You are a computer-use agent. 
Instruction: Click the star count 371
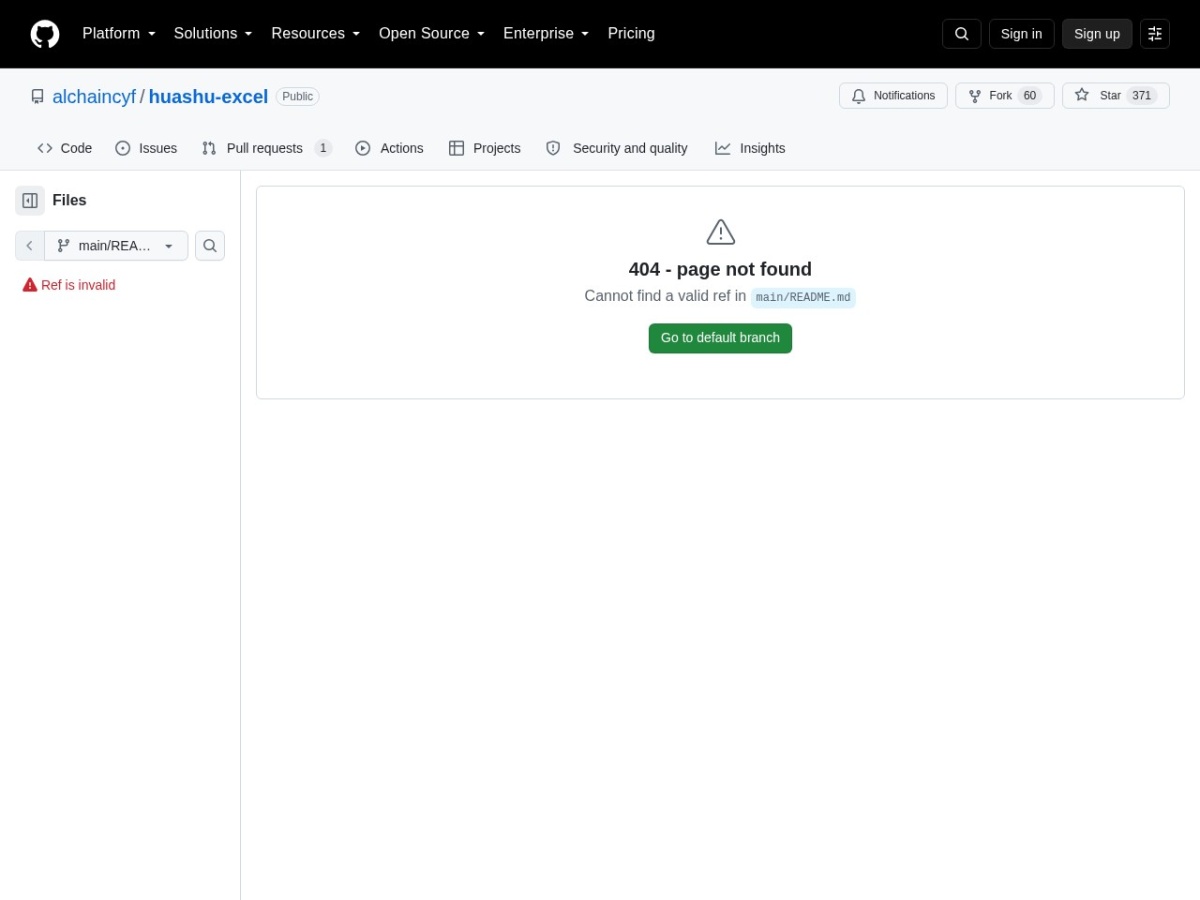[x=1142, y=96]
